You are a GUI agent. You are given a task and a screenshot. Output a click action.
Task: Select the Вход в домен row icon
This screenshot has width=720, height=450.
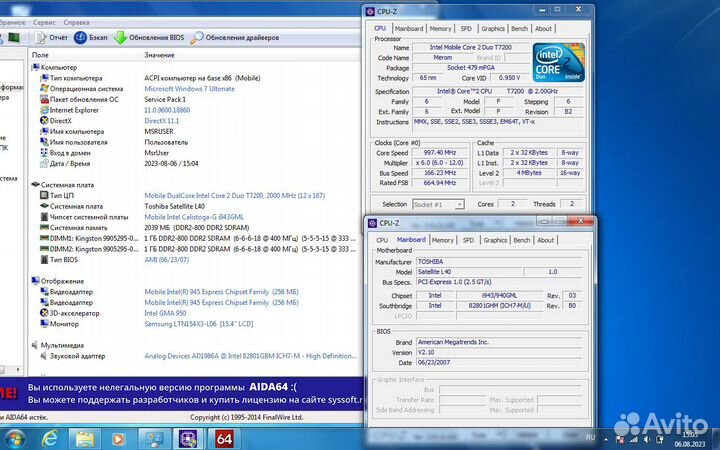pyautogui.click(x=44, y=153)
